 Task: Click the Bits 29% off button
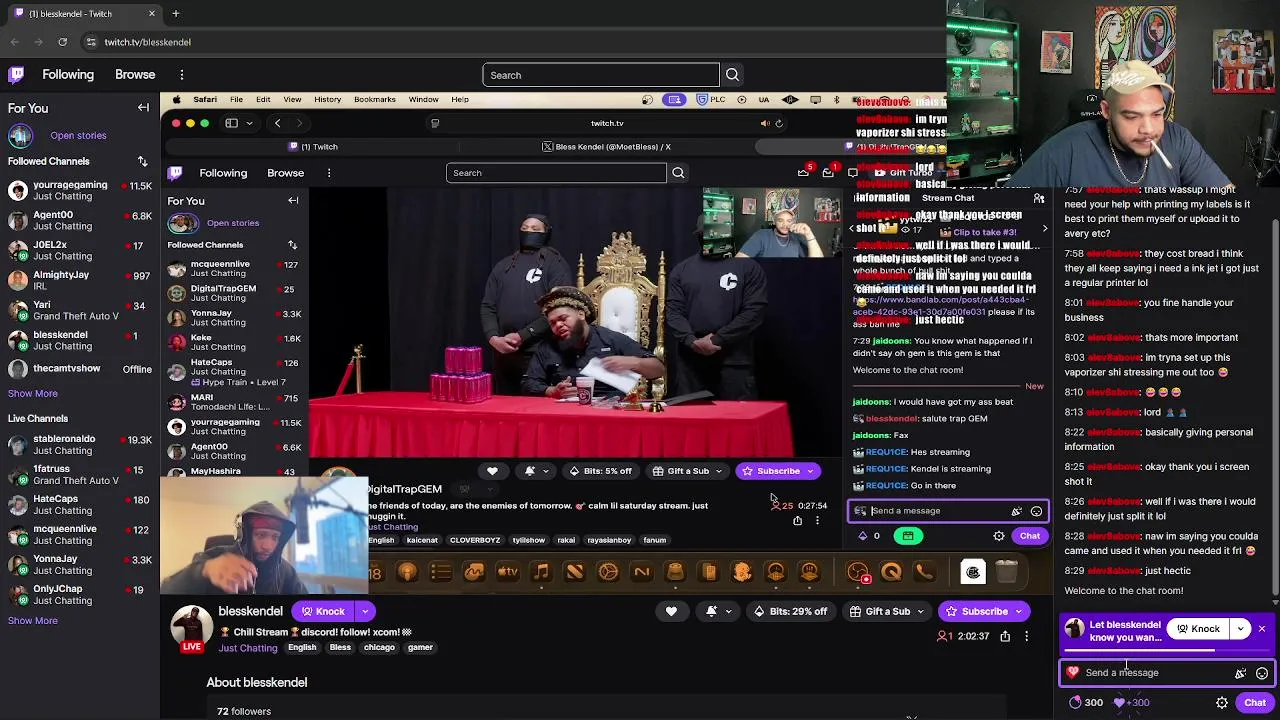(790, 611)
